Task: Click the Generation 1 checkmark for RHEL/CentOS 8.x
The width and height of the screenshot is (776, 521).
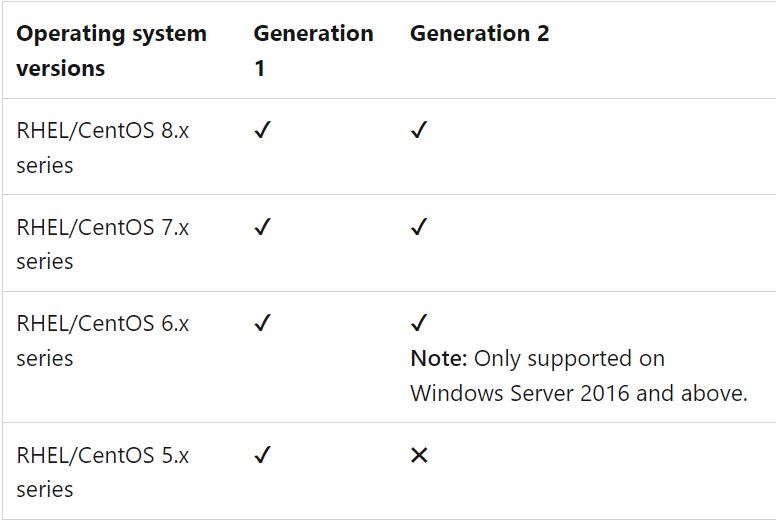Action: click(x=262, y=130)
